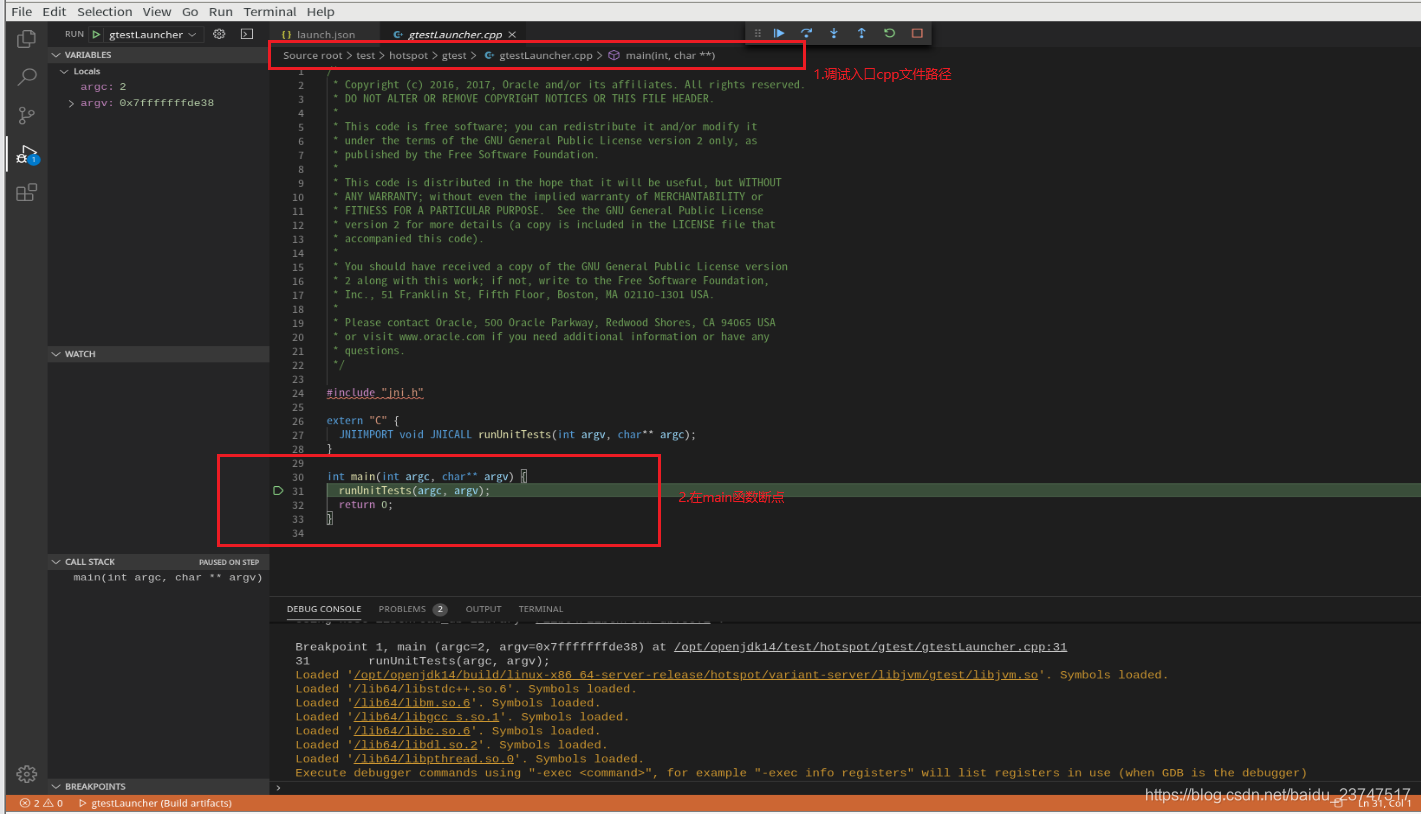Click 'Source root' breadcrumb
This screenshot has width=1421, height=814.
[x=312, y=56]
